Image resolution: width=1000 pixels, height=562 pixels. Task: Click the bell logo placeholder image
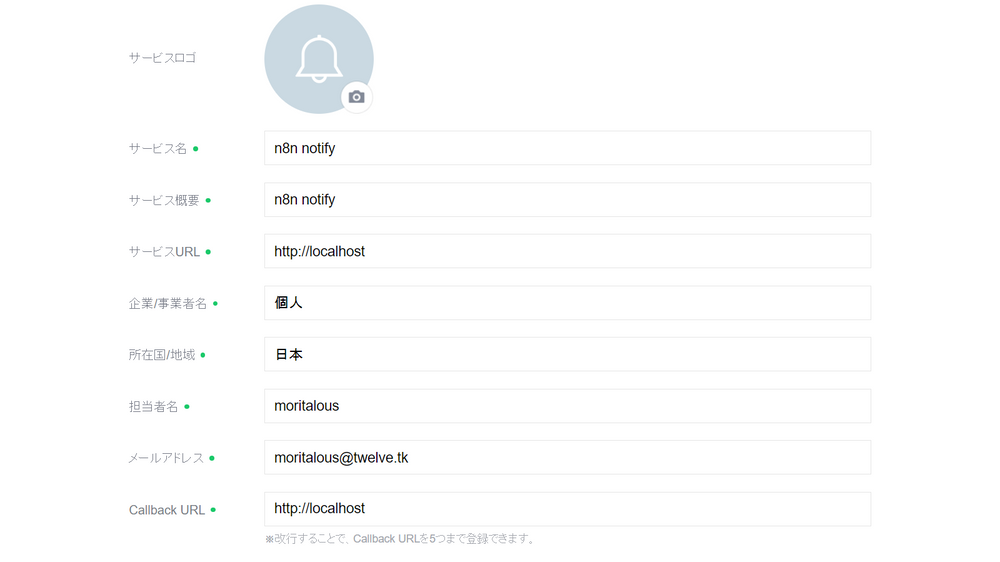coord(319,59)
